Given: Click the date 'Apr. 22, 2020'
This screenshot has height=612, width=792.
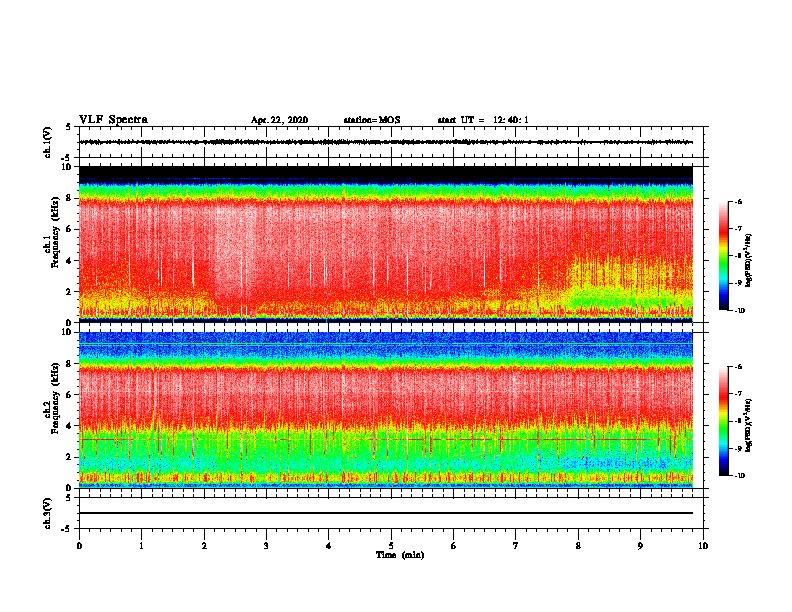Looking at the screenshot, I should [279, 120].
